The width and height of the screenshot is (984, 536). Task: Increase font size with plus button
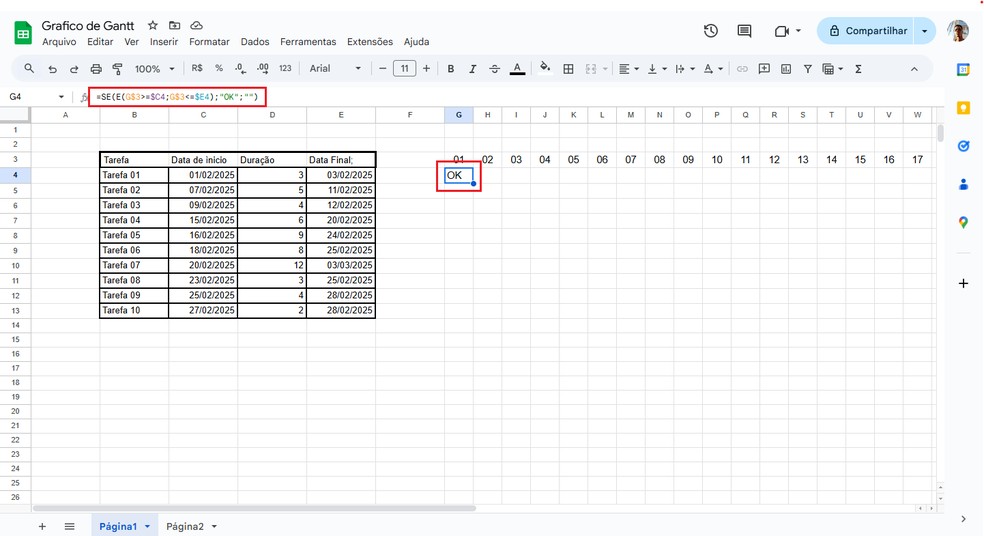coord(427,68)
